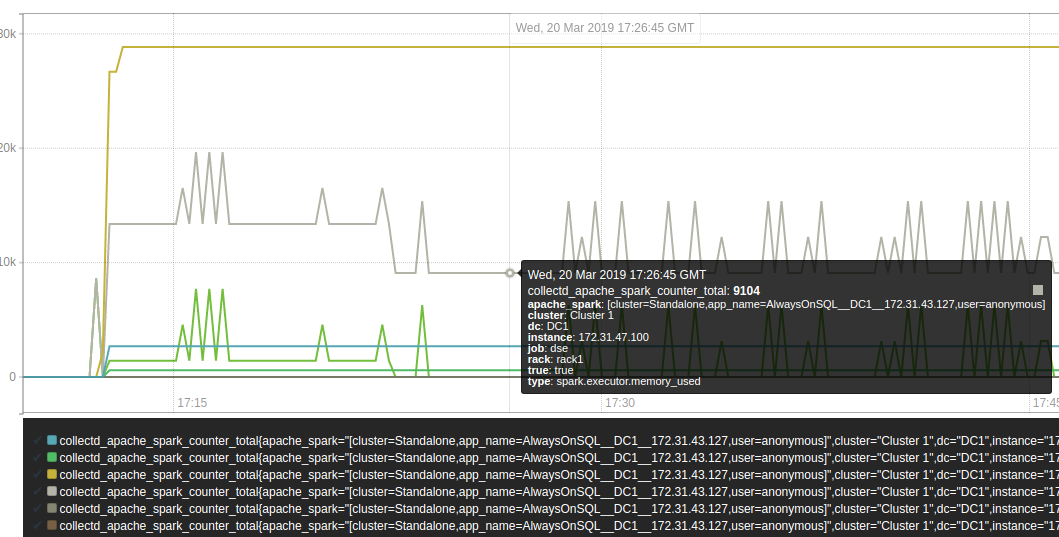
Task: Toggle the checkmark beside the green series
Action: [38, 457]
